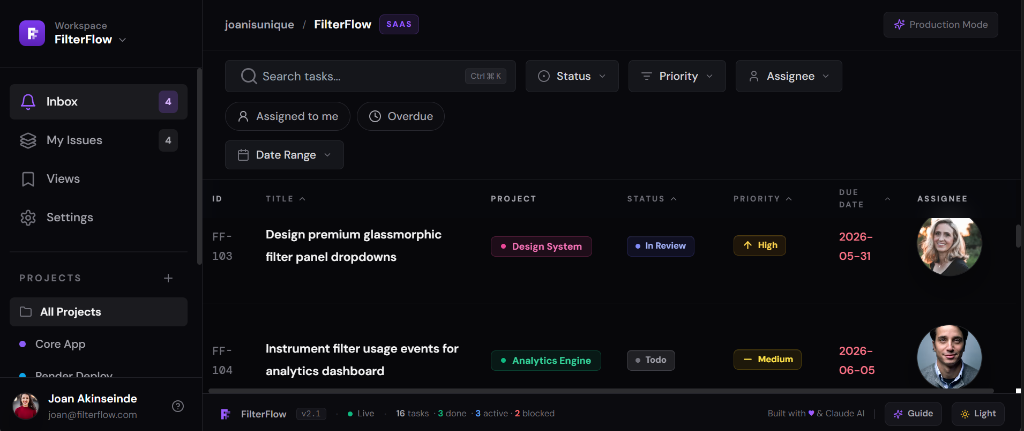This screenshot has height=431, width=1024.
Task: Toggle the Overdue filter chip
Action: (x=401, y=116)
